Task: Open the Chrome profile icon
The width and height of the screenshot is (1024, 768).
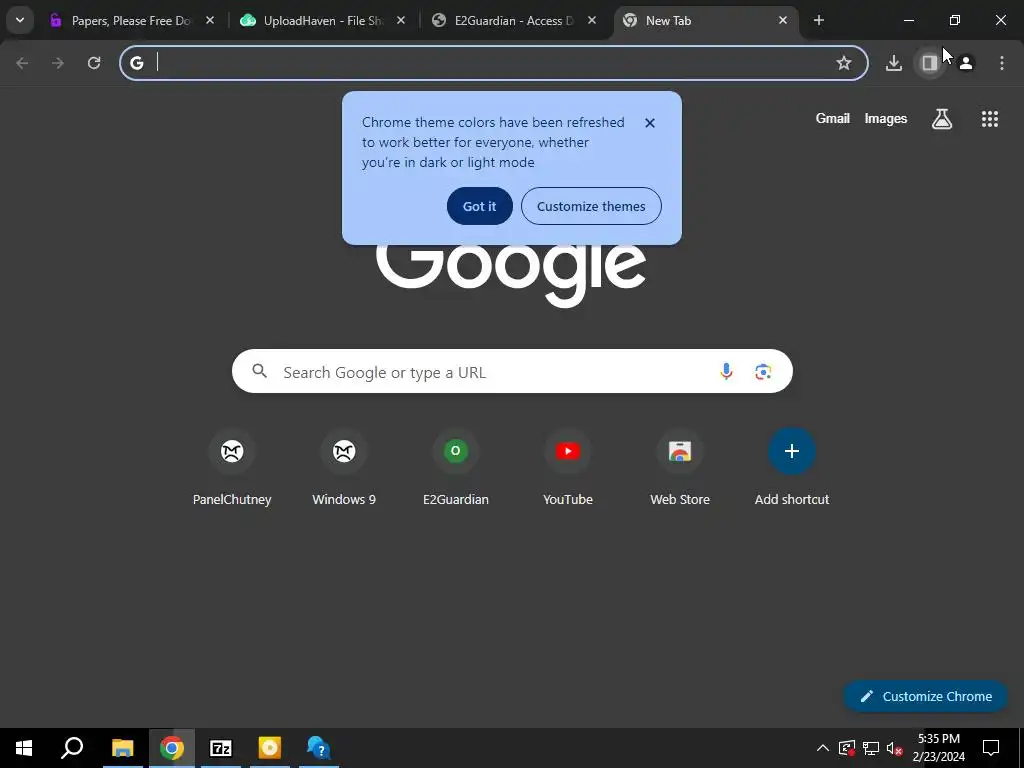Action: pyautogui.click(x=966, y=63)
